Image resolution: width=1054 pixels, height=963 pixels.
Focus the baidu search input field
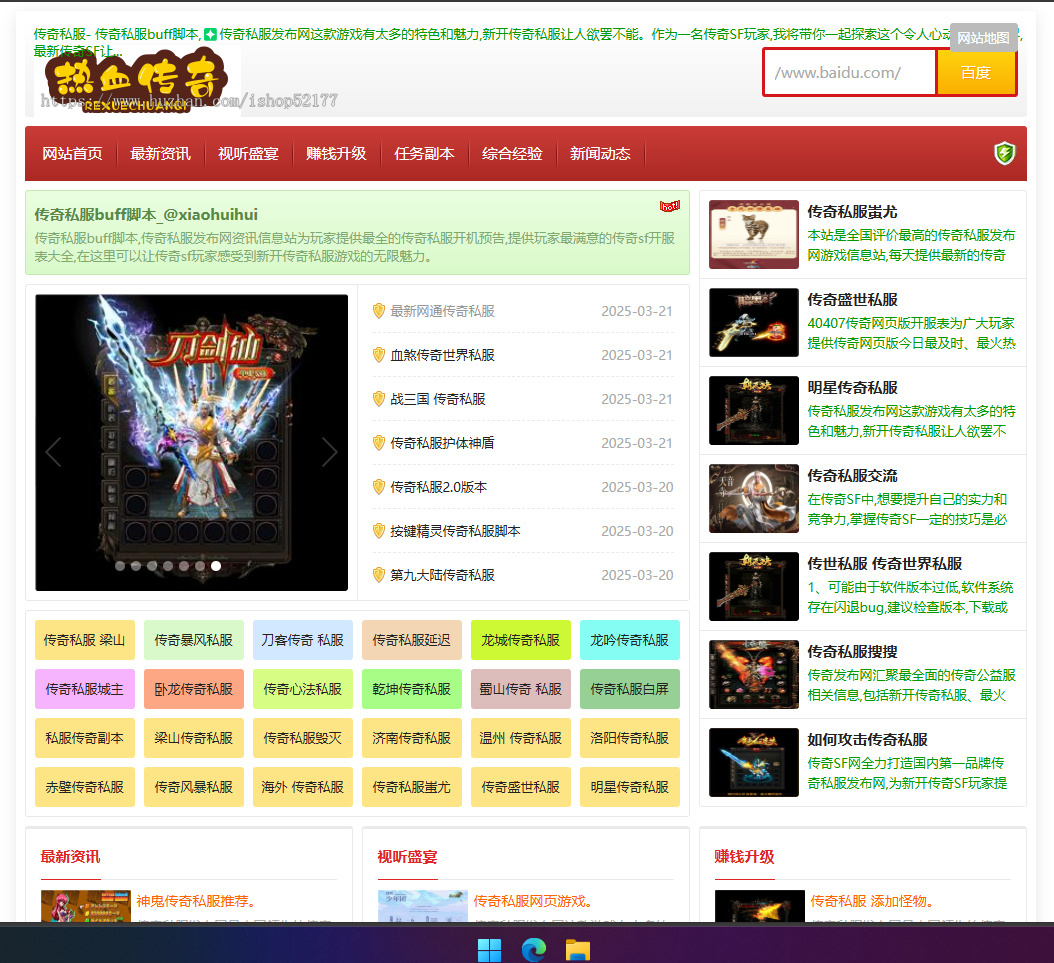850,73
